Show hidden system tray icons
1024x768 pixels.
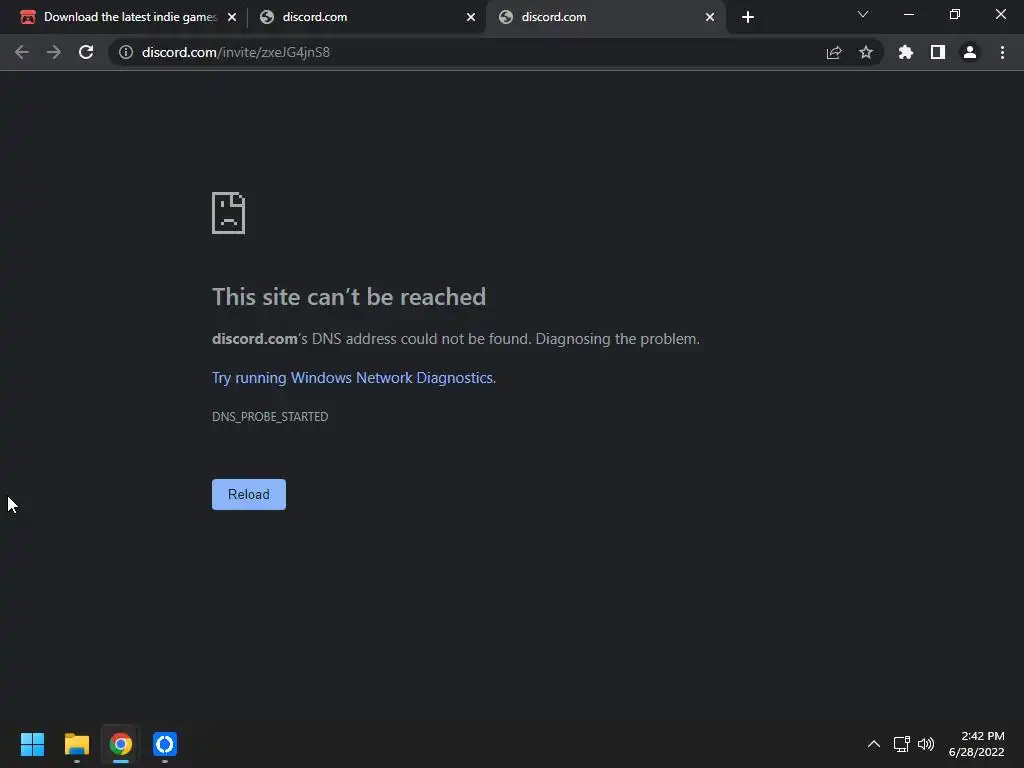click(x=874, y=744)
